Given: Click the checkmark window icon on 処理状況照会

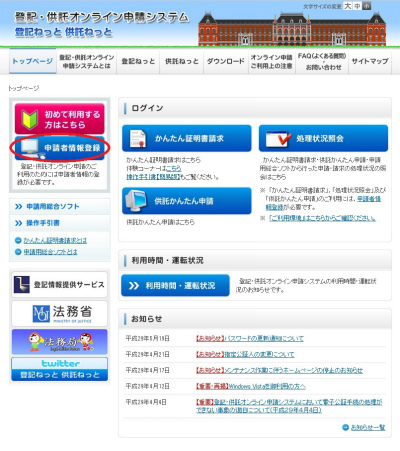Looking at the screenshot, I should 278,139.
